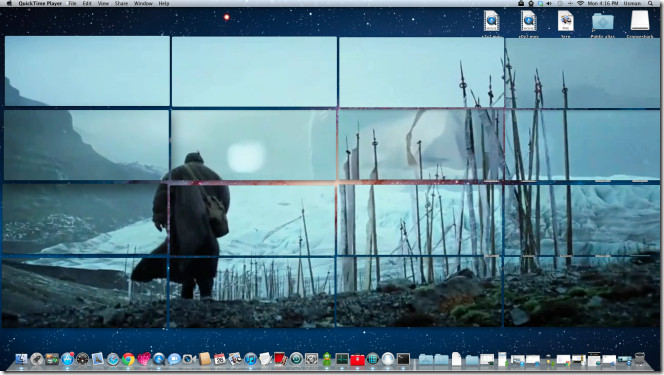Viewport: 664px width, 375px height.
Task: Launch Safari compass icon in Dock
Action: point(113,359)
